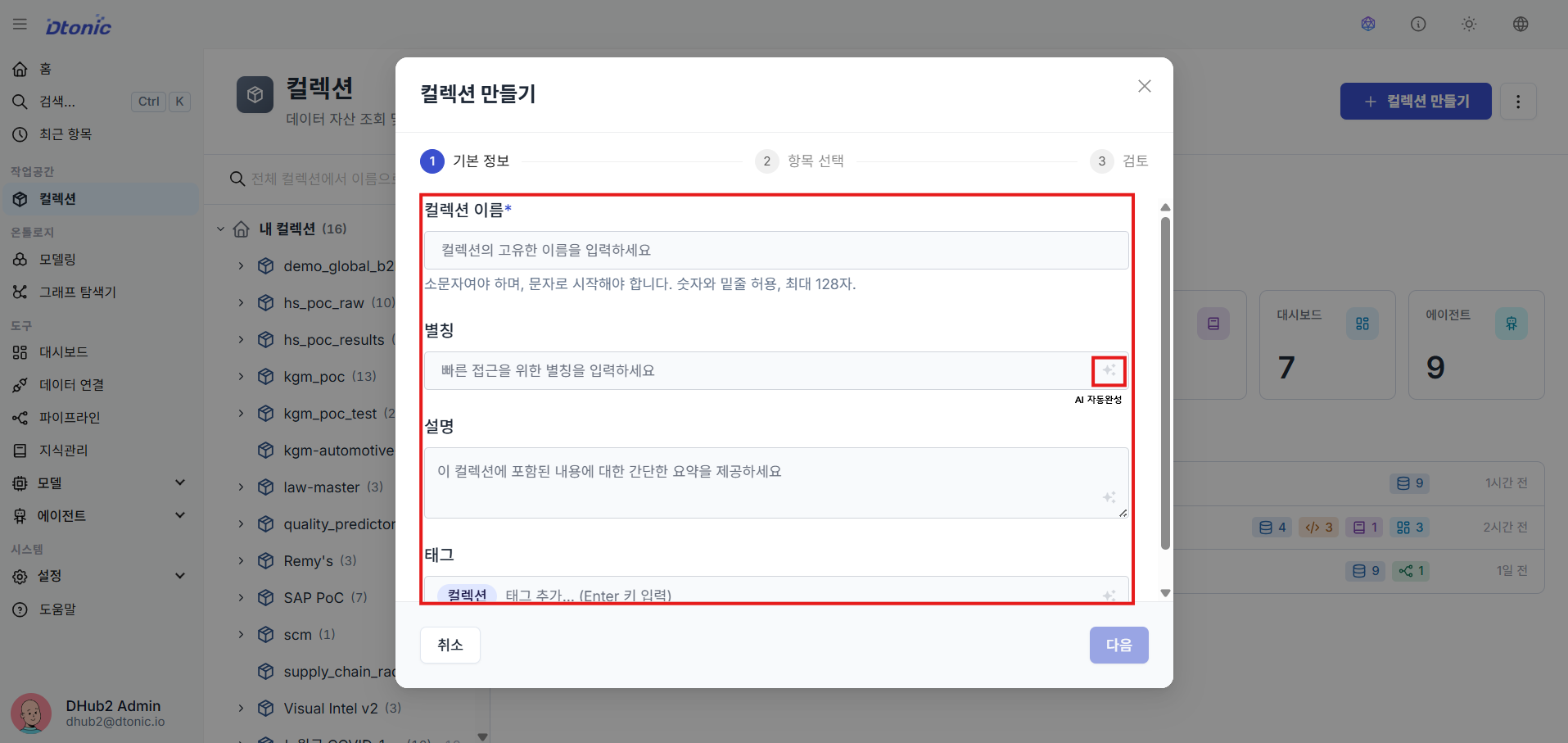The height and width of the screenshot is (743, 1568).
Task: Click the collection name input field
Action: point(776,251)
